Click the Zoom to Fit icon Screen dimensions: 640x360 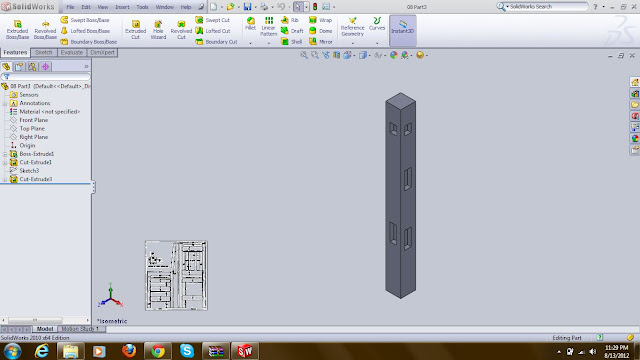click(304, 55)
